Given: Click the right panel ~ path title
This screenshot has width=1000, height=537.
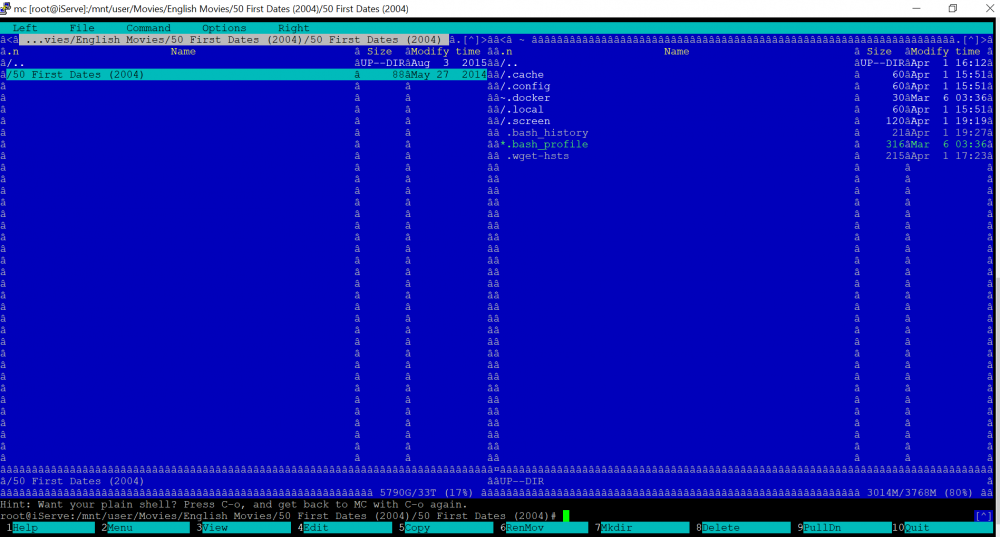Looking at the screenshot, I should coord(521,40).
